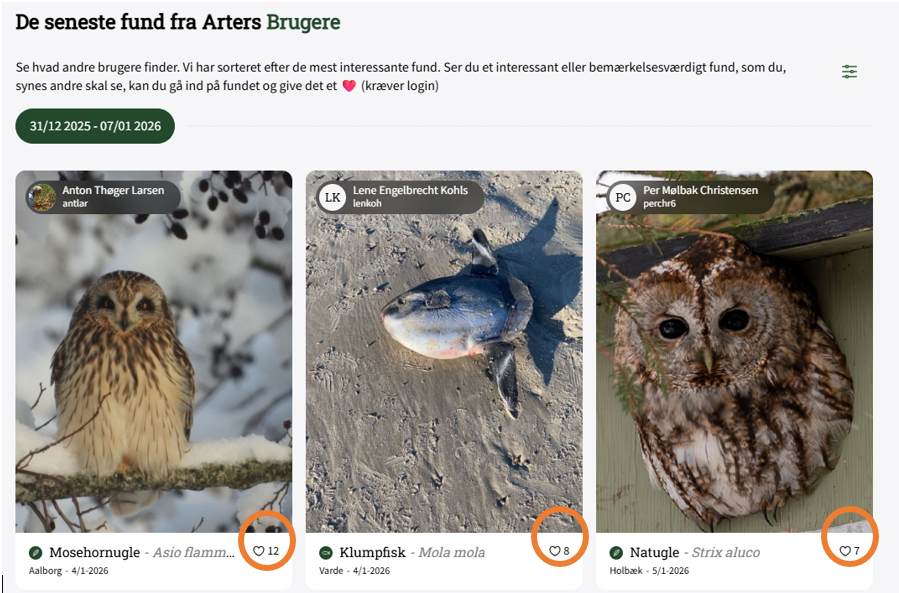Like the Mosehornugle observation heart icon
This screenshot has height=593, width=899.
258,551
